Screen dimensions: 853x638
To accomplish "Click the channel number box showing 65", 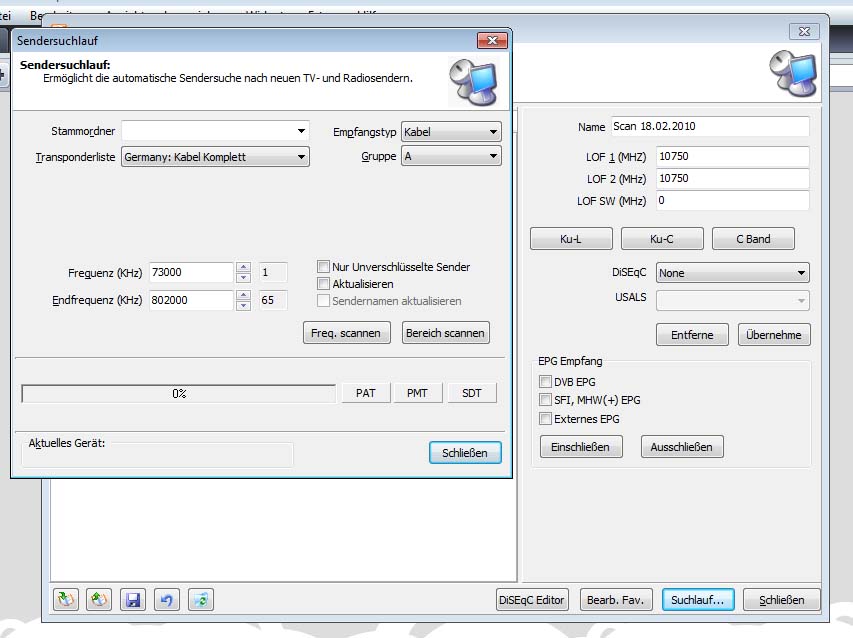I will (273, 300).
